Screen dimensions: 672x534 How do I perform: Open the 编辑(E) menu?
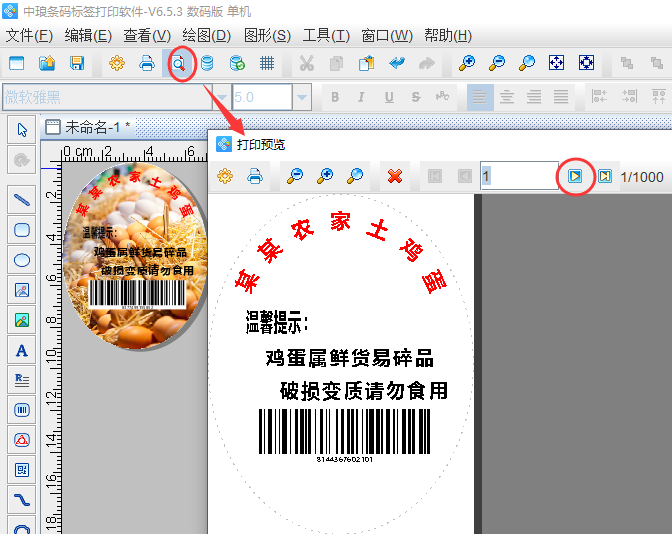tap(88, 36)
